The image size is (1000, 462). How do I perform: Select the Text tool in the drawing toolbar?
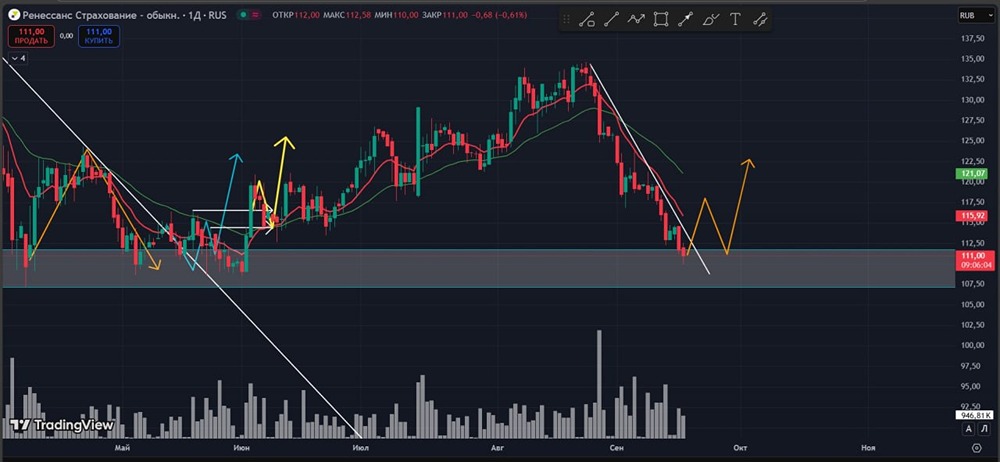point(735,20)
